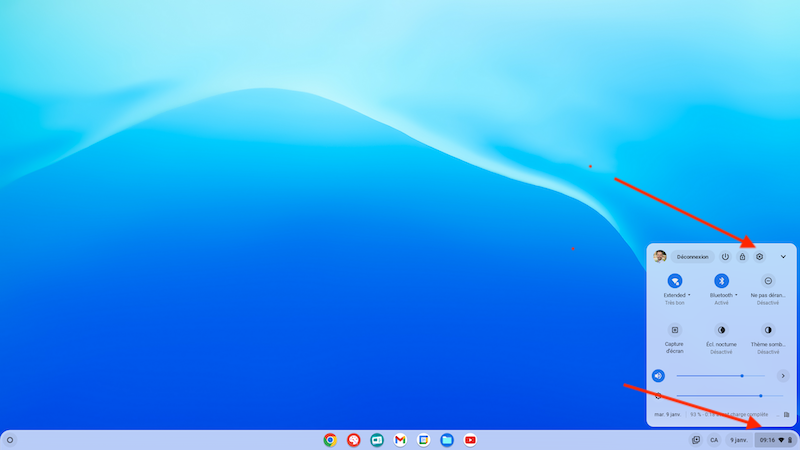Image resolution: width=800 pixels, height=450 pixels.
Task: Launch the red video player app
Action: (x=470, y=440)
